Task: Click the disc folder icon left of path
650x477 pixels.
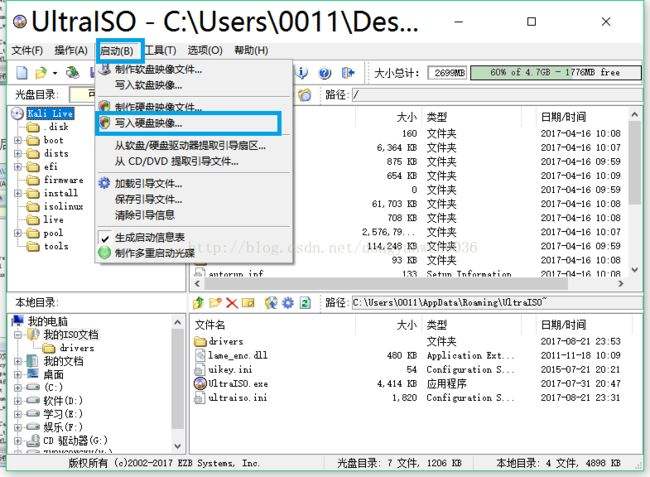Action: point(305,95)
